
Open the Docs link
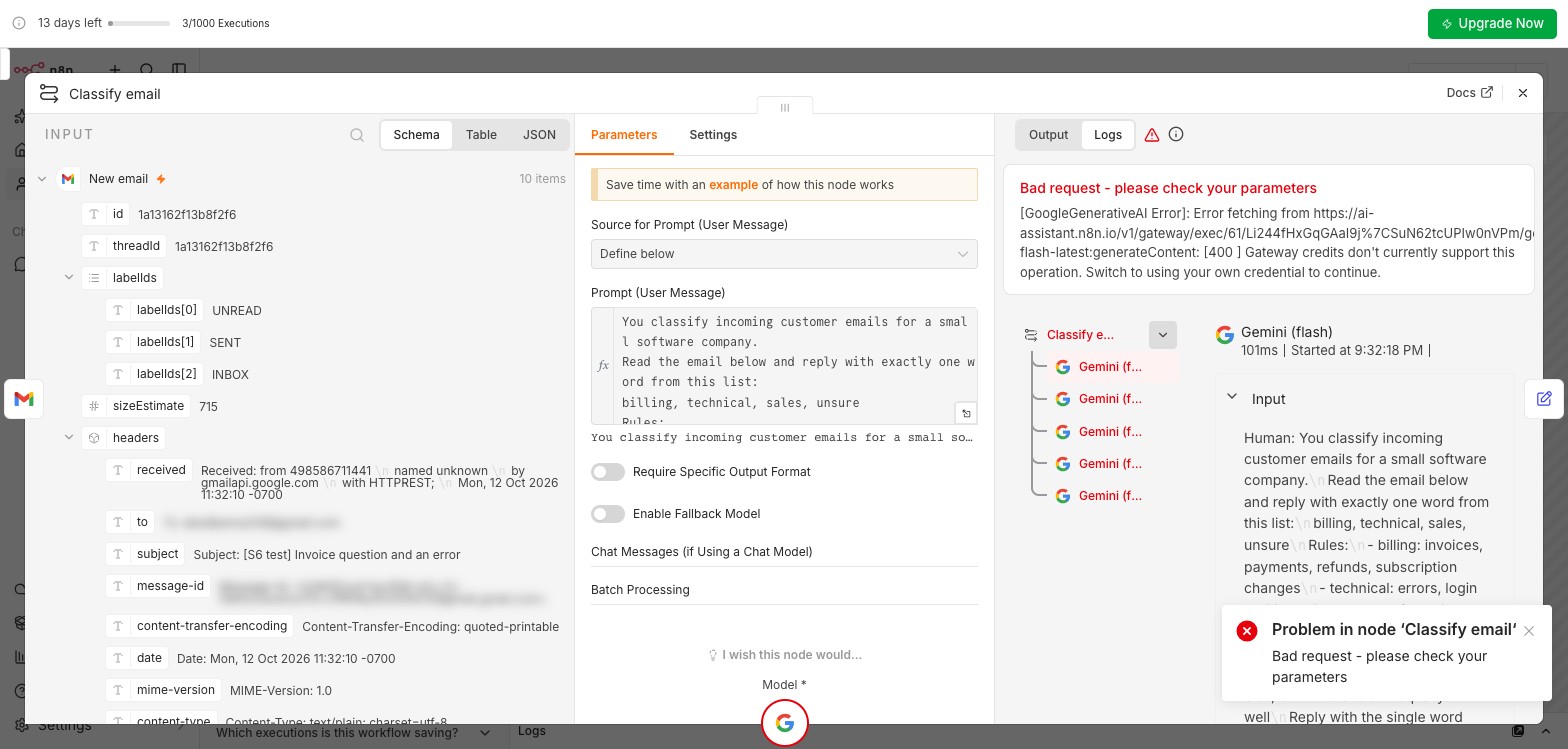pos(1470,93)
